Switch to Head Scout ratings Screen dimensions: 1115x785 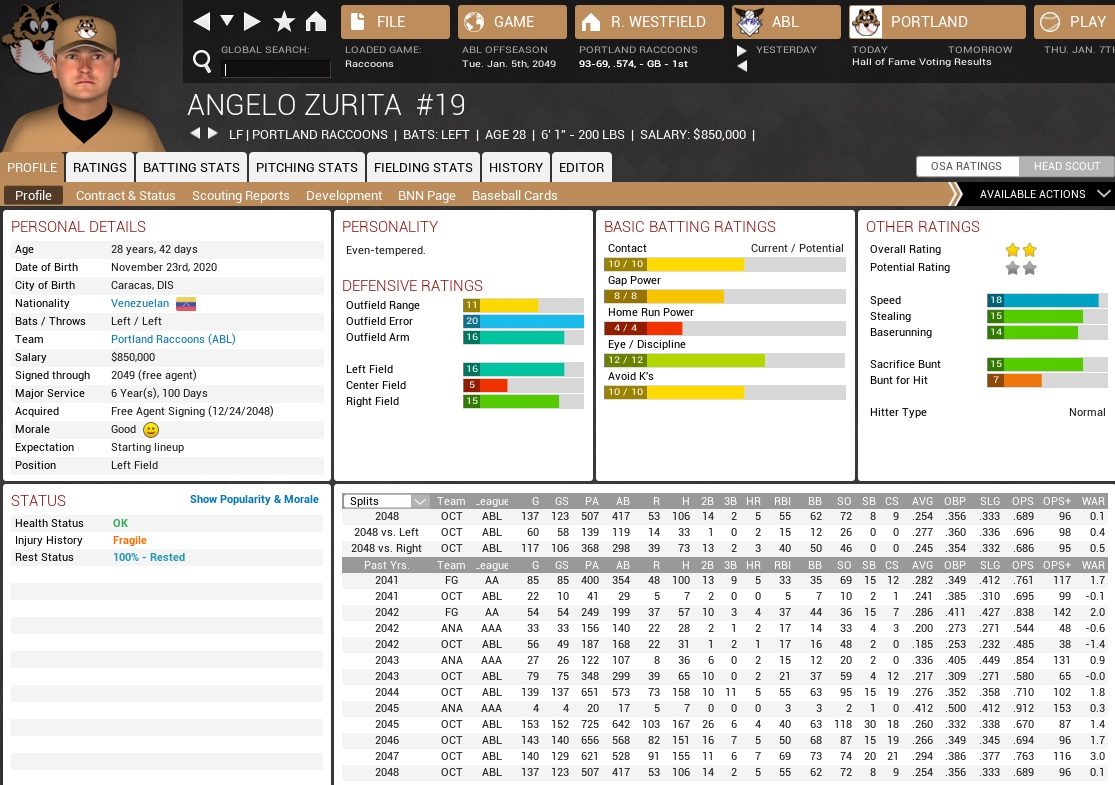(1066, 166)
